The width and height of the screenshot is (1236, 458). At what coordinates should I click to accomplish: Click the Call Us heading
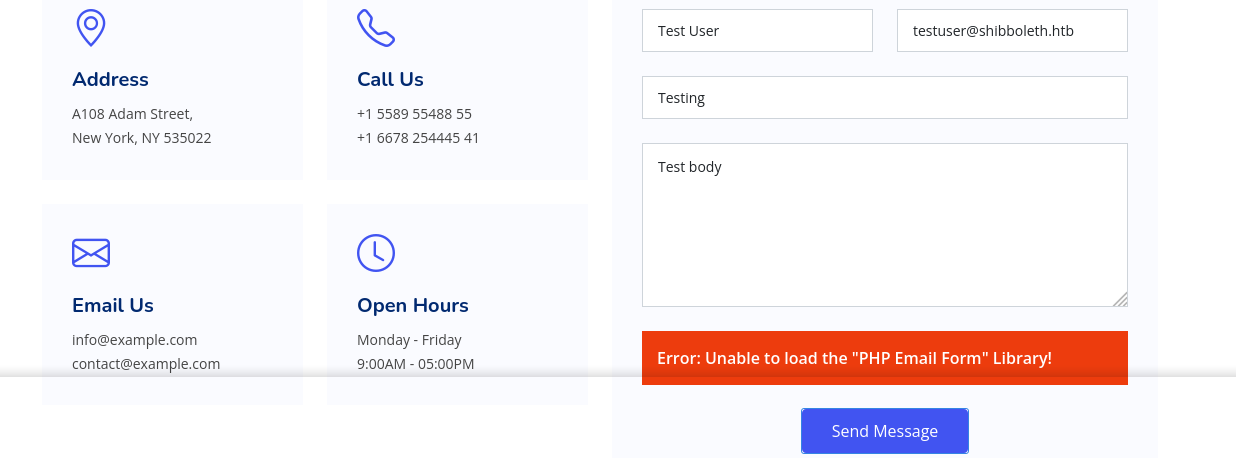pos(390,80)
